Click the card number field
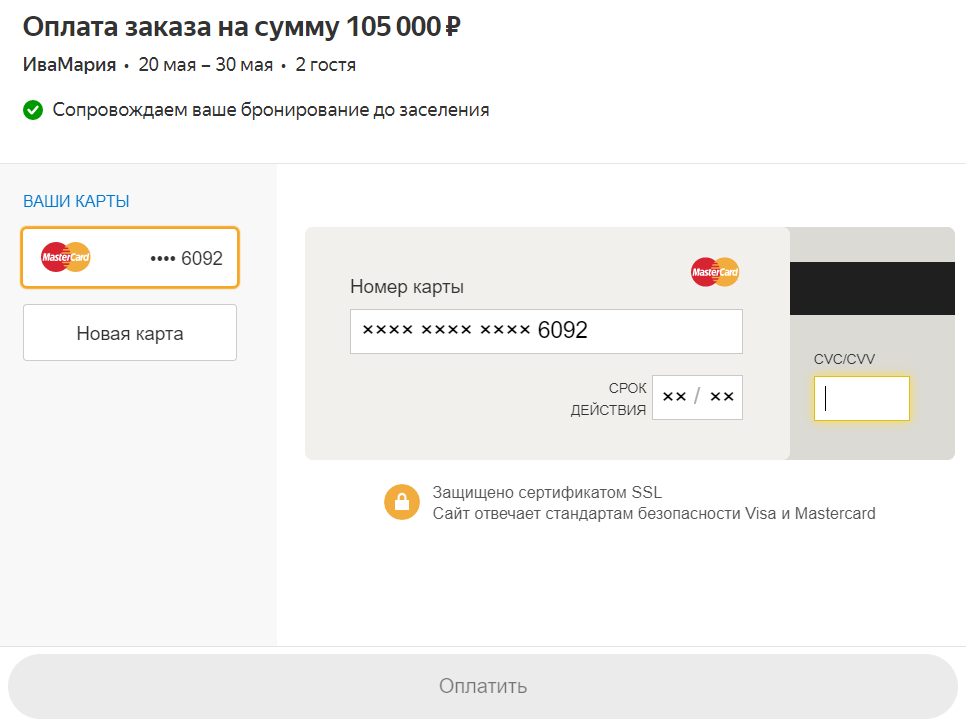 click(546, 332)
